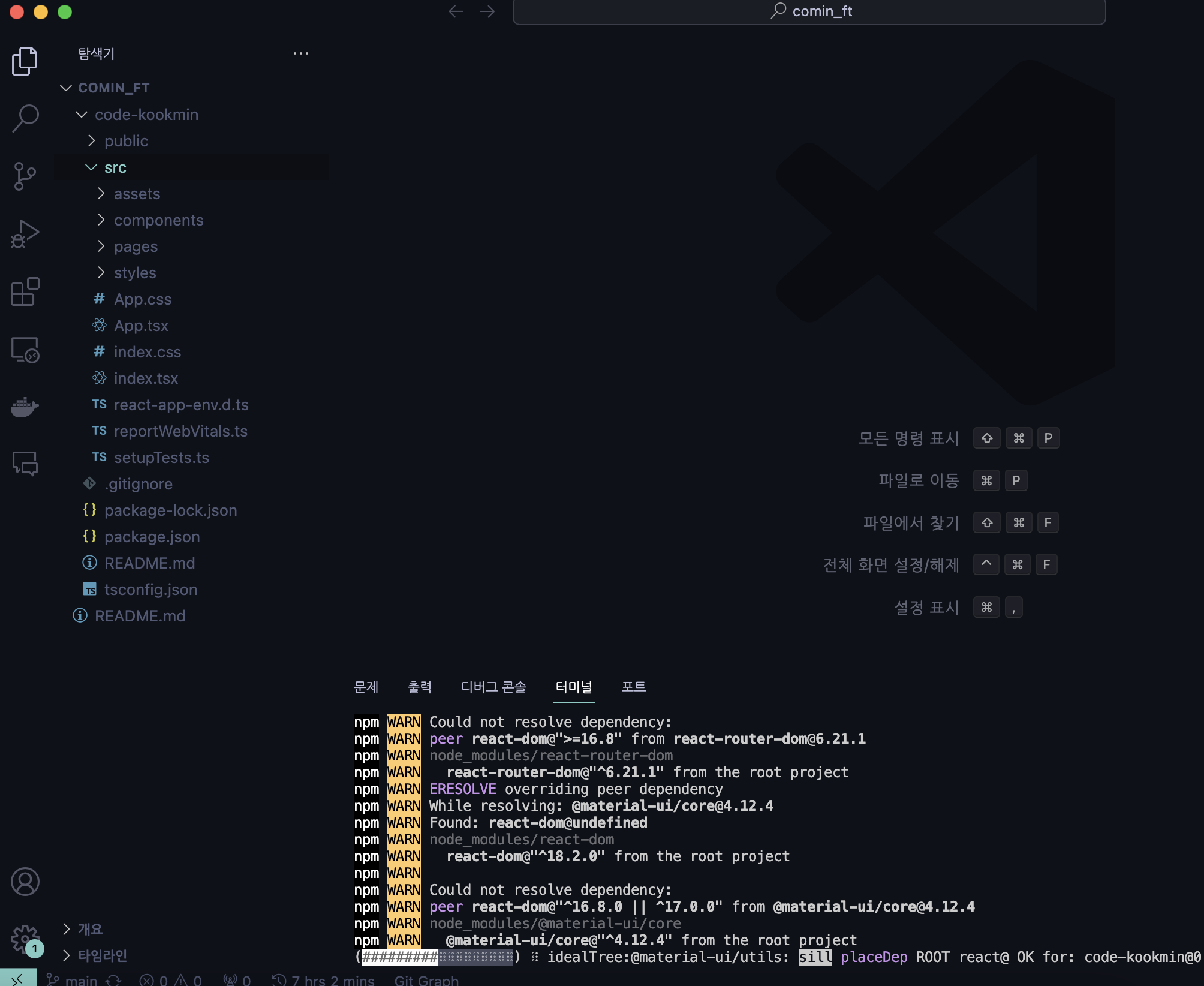Switch to the 디버그 콘솔 tab

point(493,687)
